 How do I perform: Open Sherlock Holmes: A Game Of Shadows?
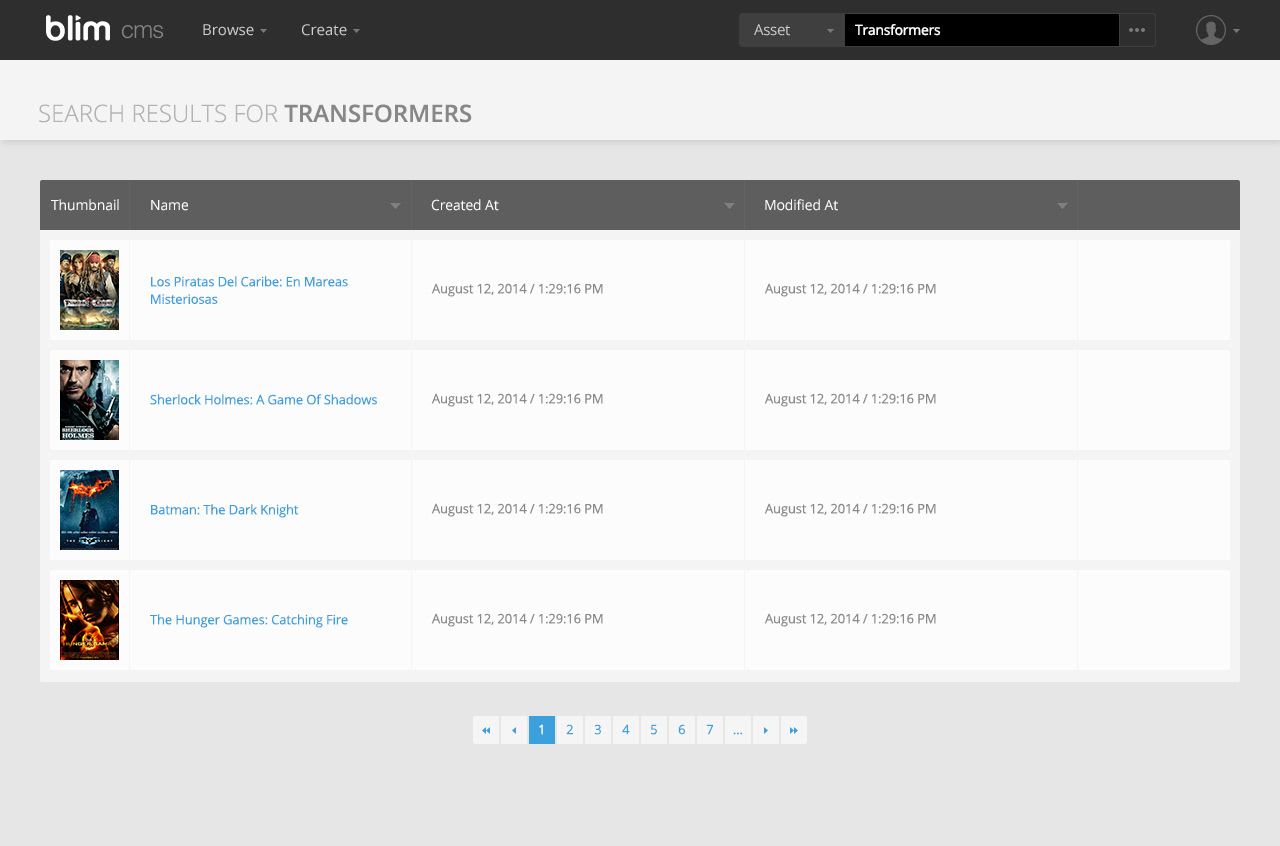(264, 399)
